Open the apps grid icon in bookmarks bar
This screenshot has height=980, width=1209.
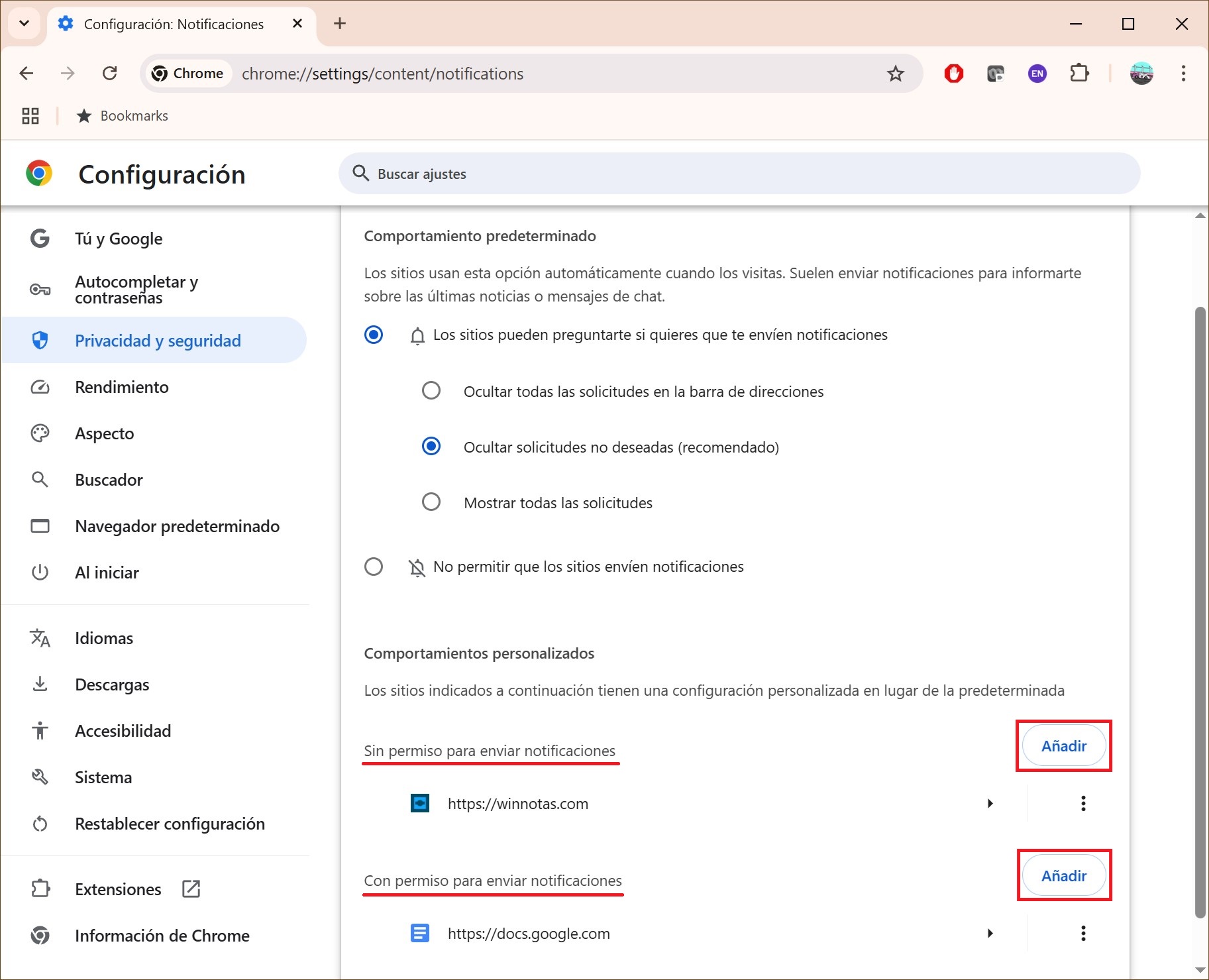[30, 116]
